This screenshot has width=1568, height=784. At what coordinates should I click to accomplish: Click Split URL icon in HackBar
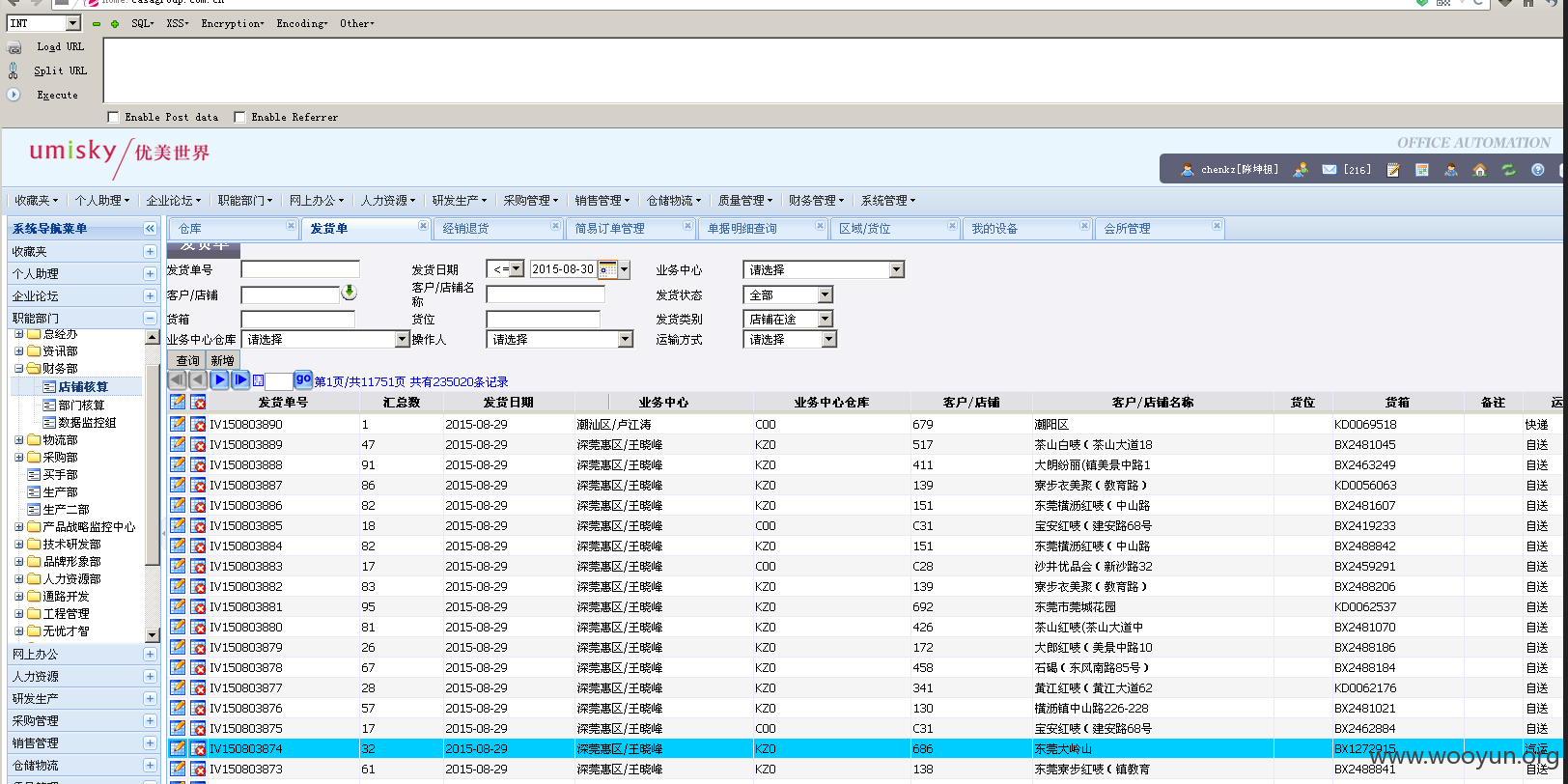click(14, 70)
